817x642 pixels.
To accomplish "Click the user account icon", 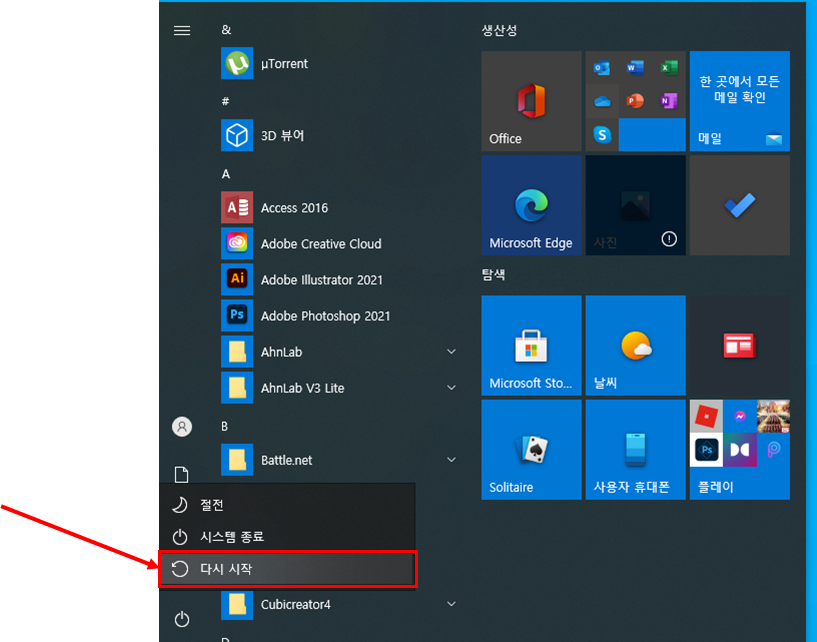I will pyautogui.click(x=182, y=427).
